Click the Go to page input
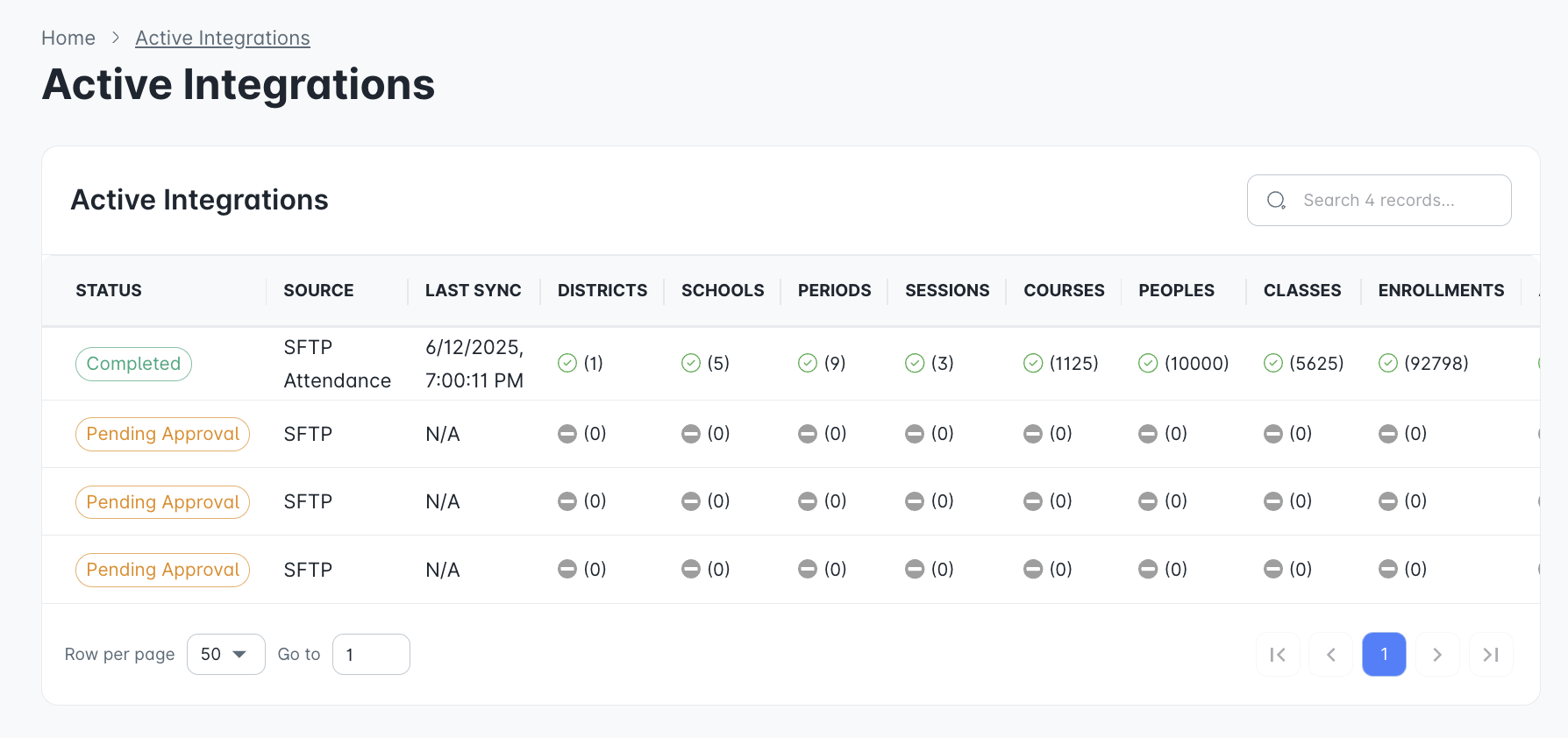1568x738 pixels. pyautogui.click(x=371, y=655)
